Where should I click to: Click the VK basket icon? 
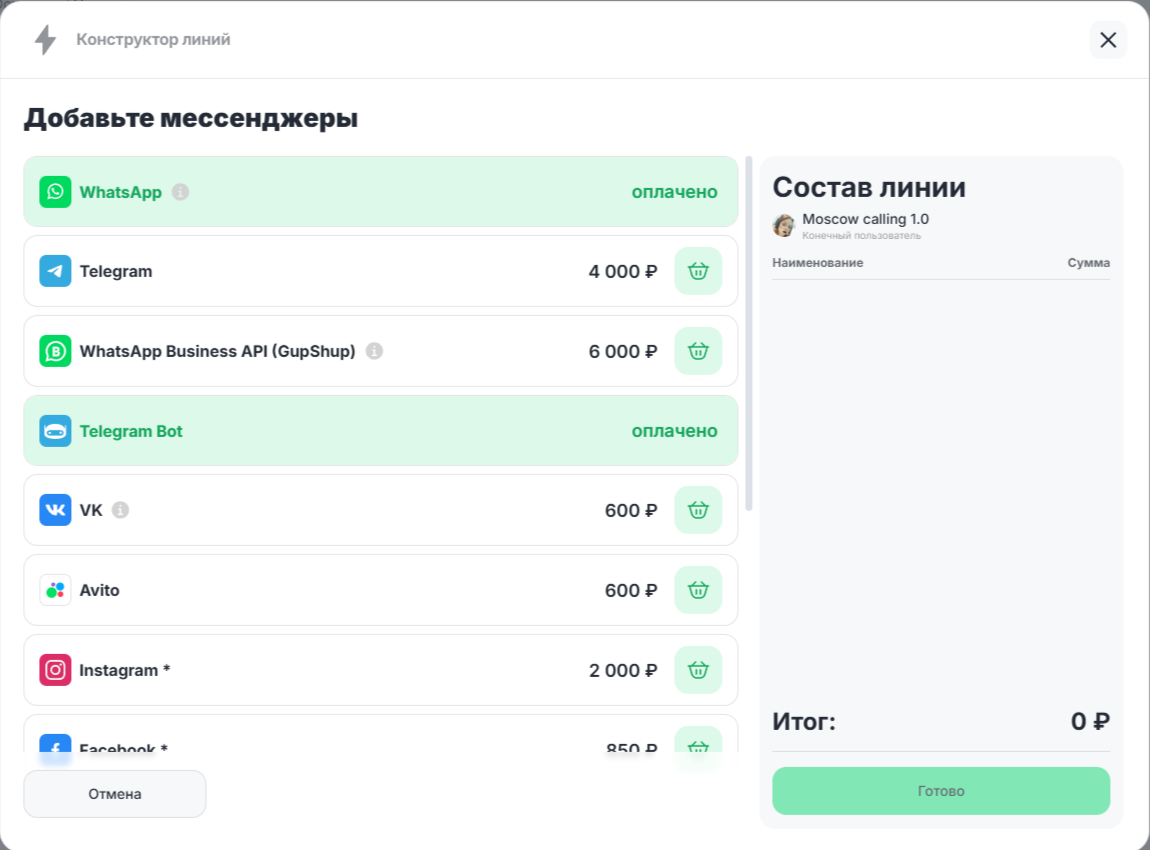(x=698, y=510)
